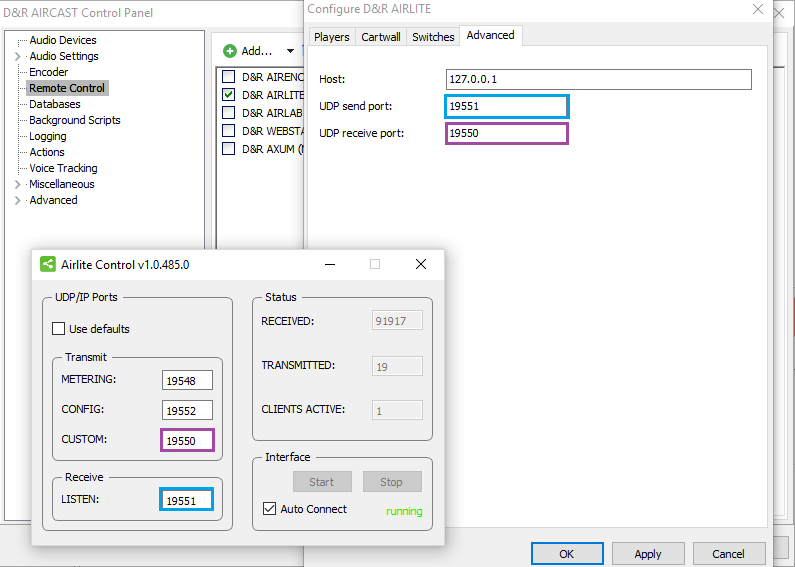
Task: Open the Cartwall tab
Action: 380,37
